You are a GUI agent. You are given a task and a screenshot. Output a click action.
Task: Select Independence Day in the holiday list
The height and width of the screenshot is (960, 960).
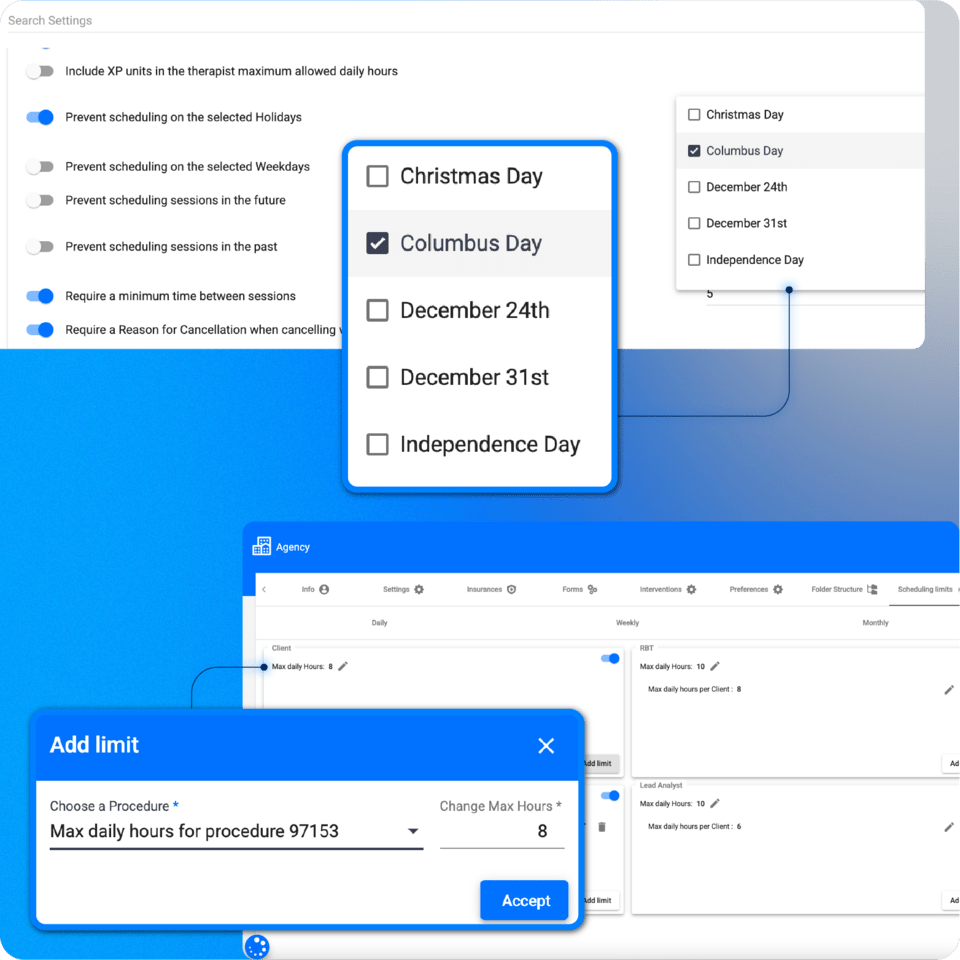378,444
